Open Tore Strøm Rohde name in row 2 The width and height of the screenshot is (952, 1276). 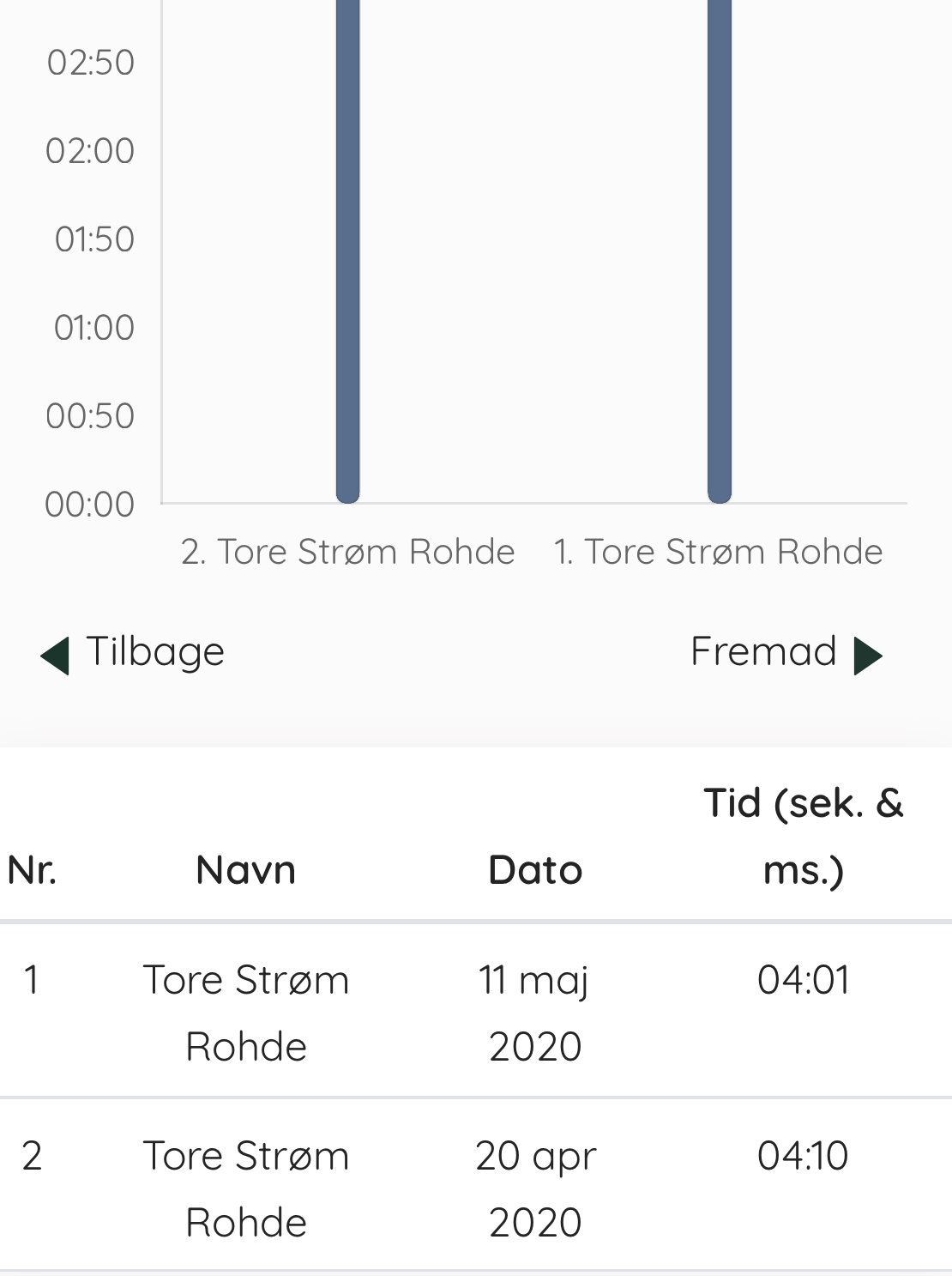(x=246, y=1189)
